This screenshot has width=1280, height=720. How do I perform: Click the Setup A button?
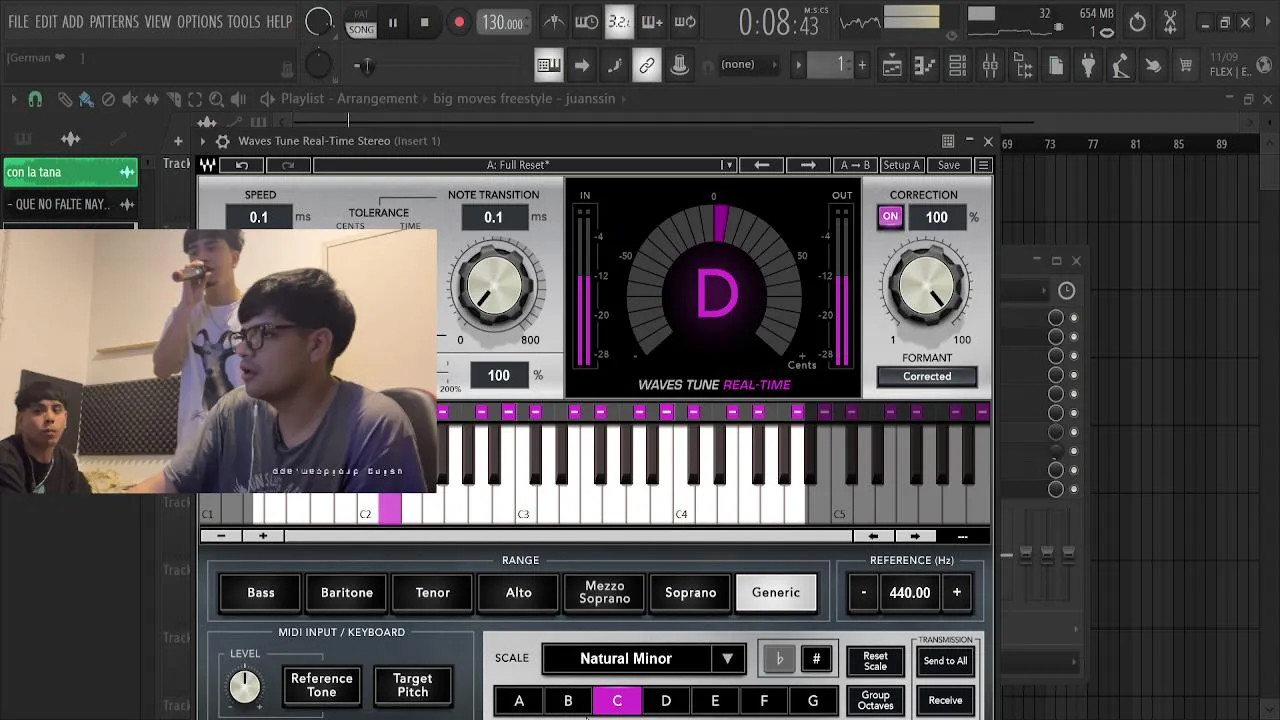(x=901, y=165)
